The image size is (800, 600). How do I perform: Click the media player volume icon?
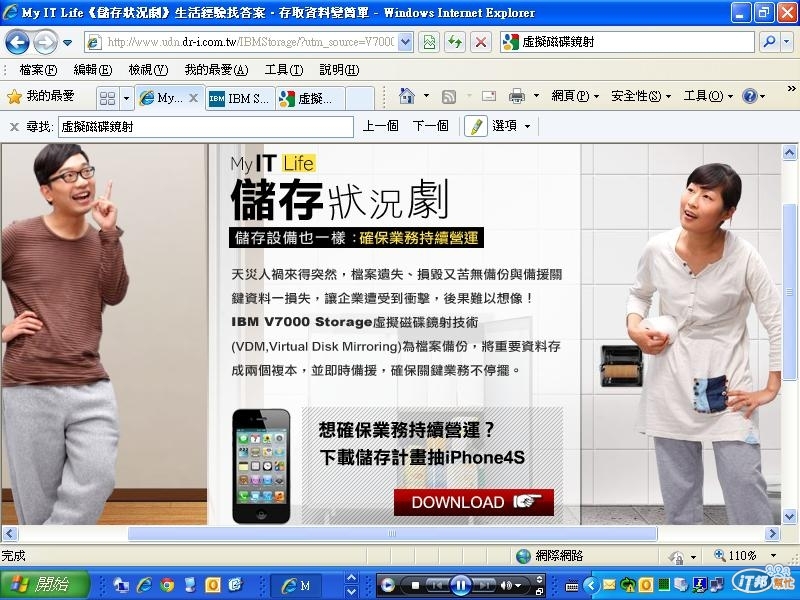click(x=507, y=586)
